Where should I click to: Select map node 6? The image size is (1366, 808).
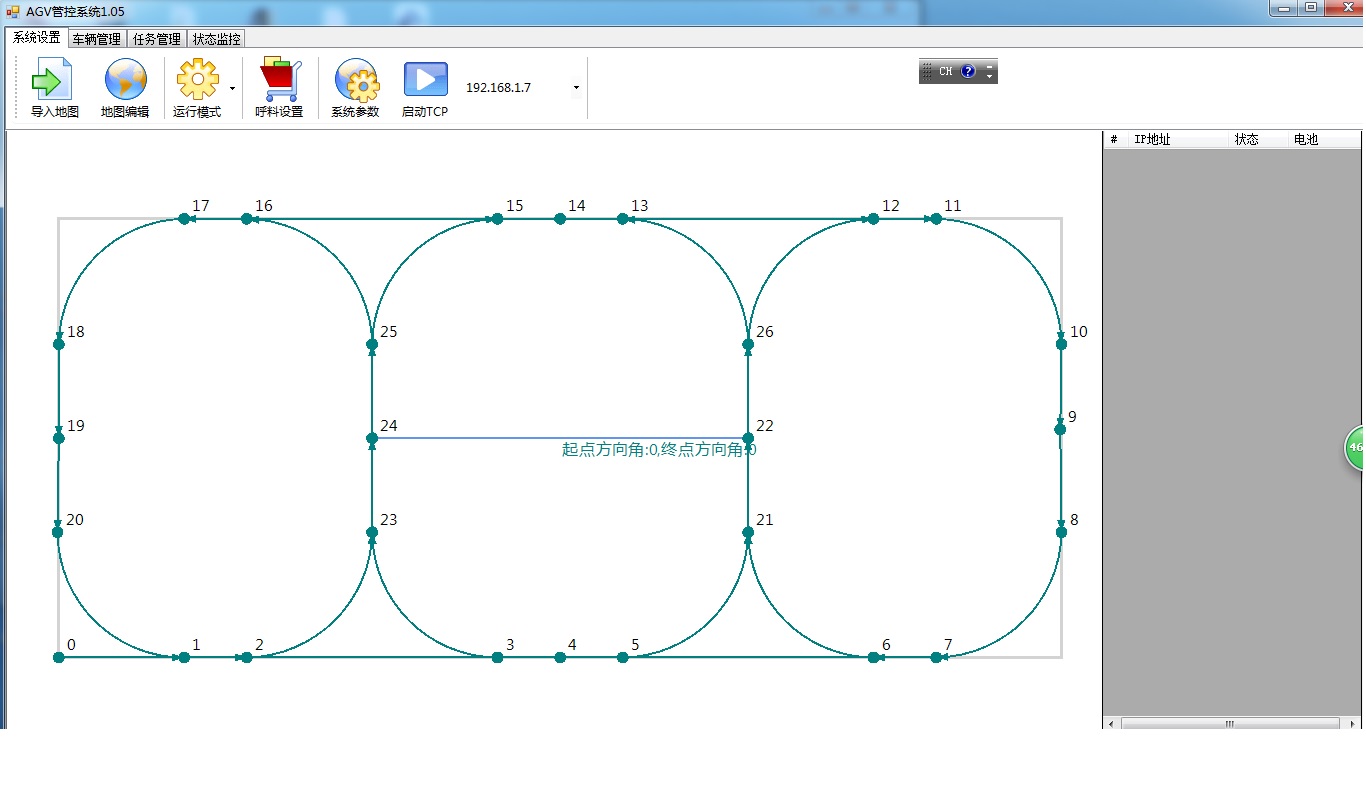click(873, 657)
